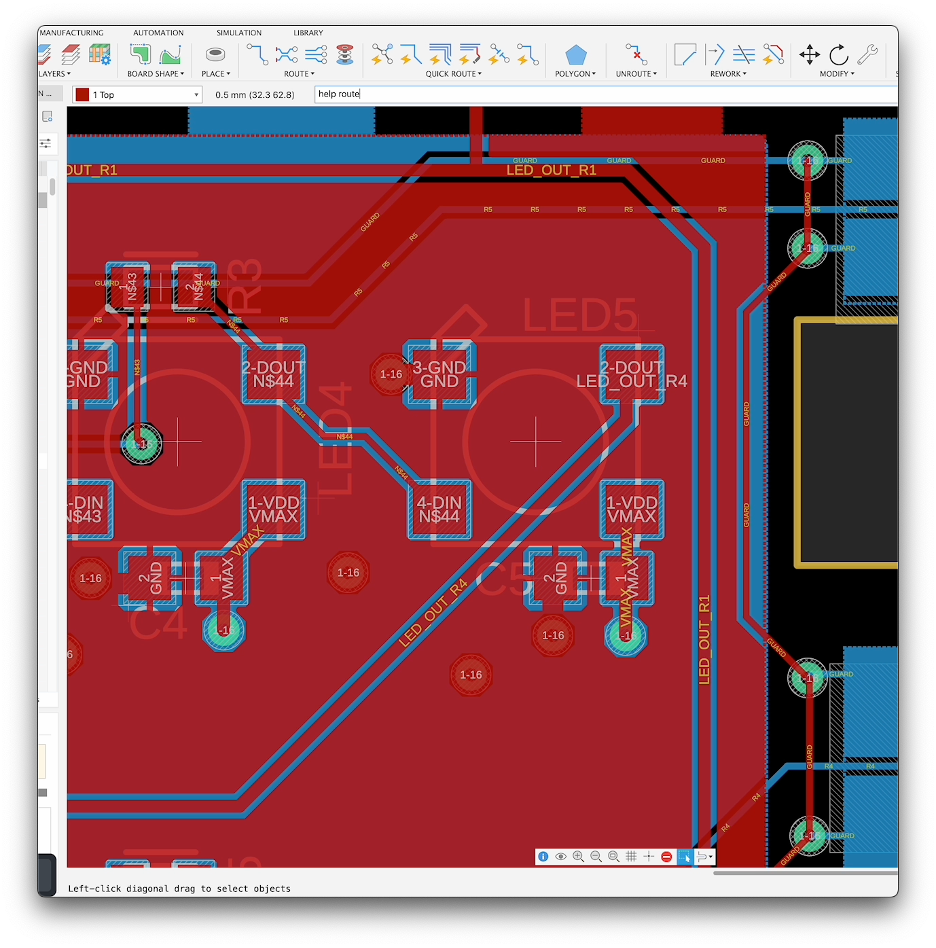Select the board shape spline curve tool
Screen dimensions: 936x948
point(171,55)
